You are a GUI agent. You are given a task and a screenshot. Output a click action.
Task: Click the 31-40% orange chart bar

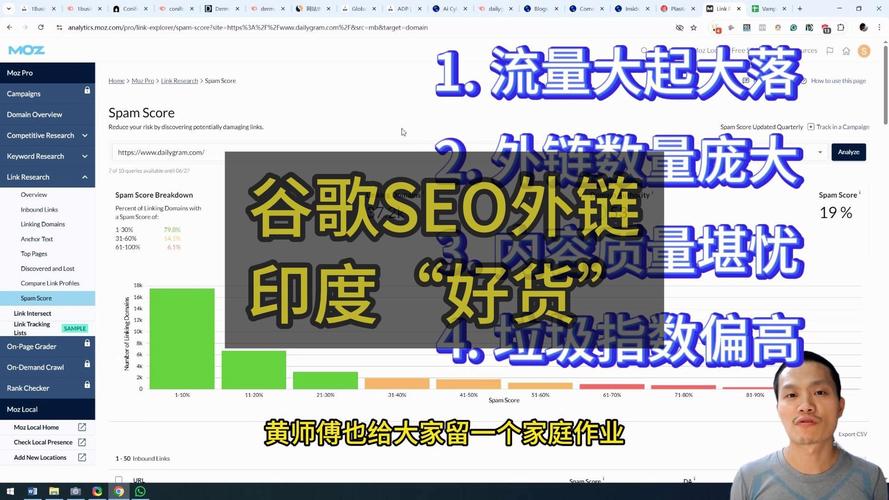397,383
